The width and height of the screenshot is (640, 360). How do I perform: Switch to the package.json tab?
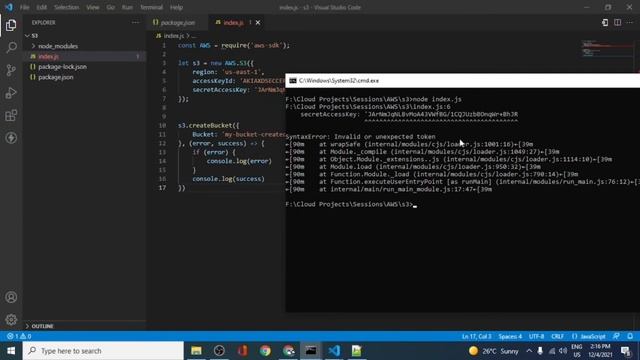coord(177,22)
